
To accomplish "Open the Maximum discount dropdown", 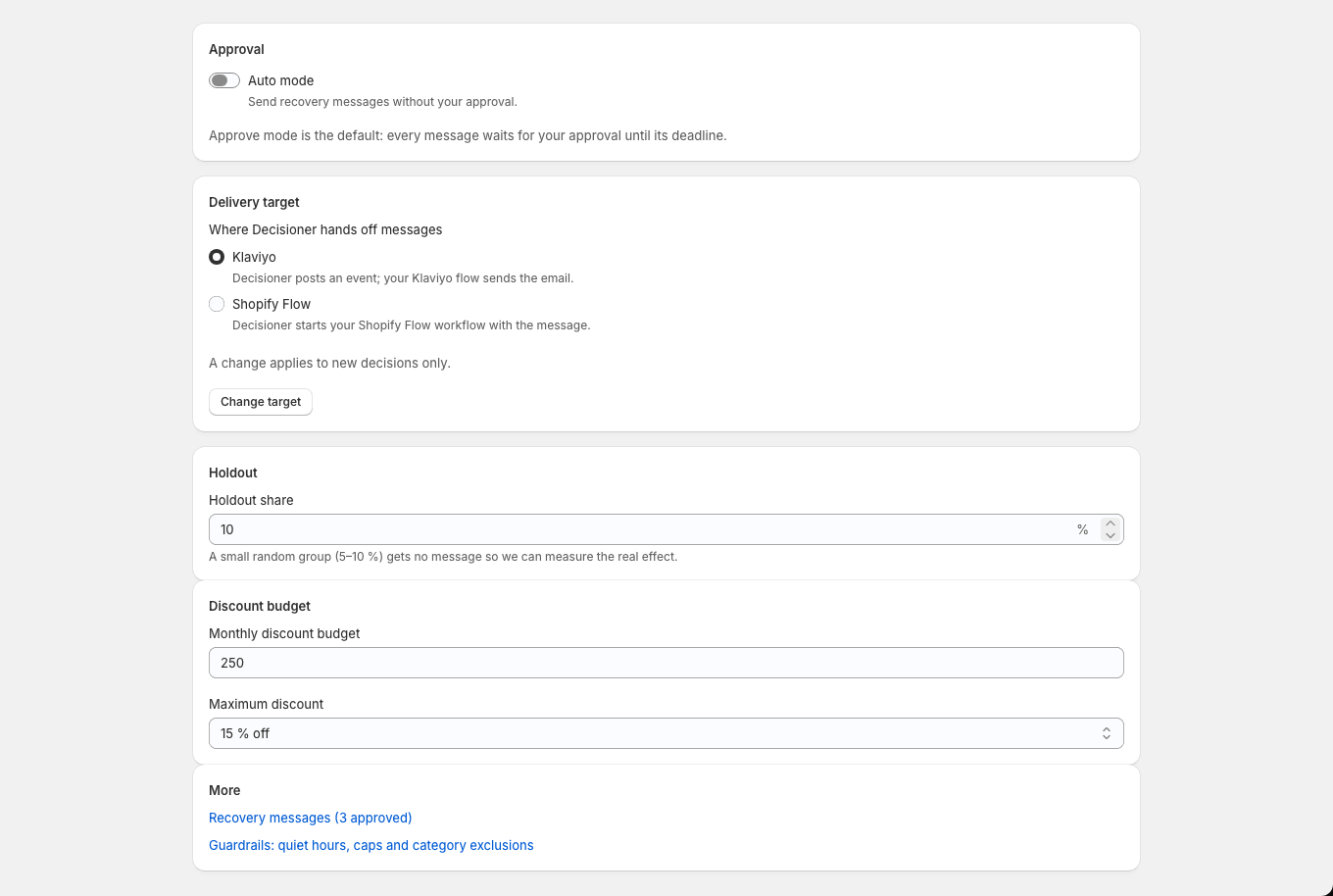I will (x=666, y=733).
